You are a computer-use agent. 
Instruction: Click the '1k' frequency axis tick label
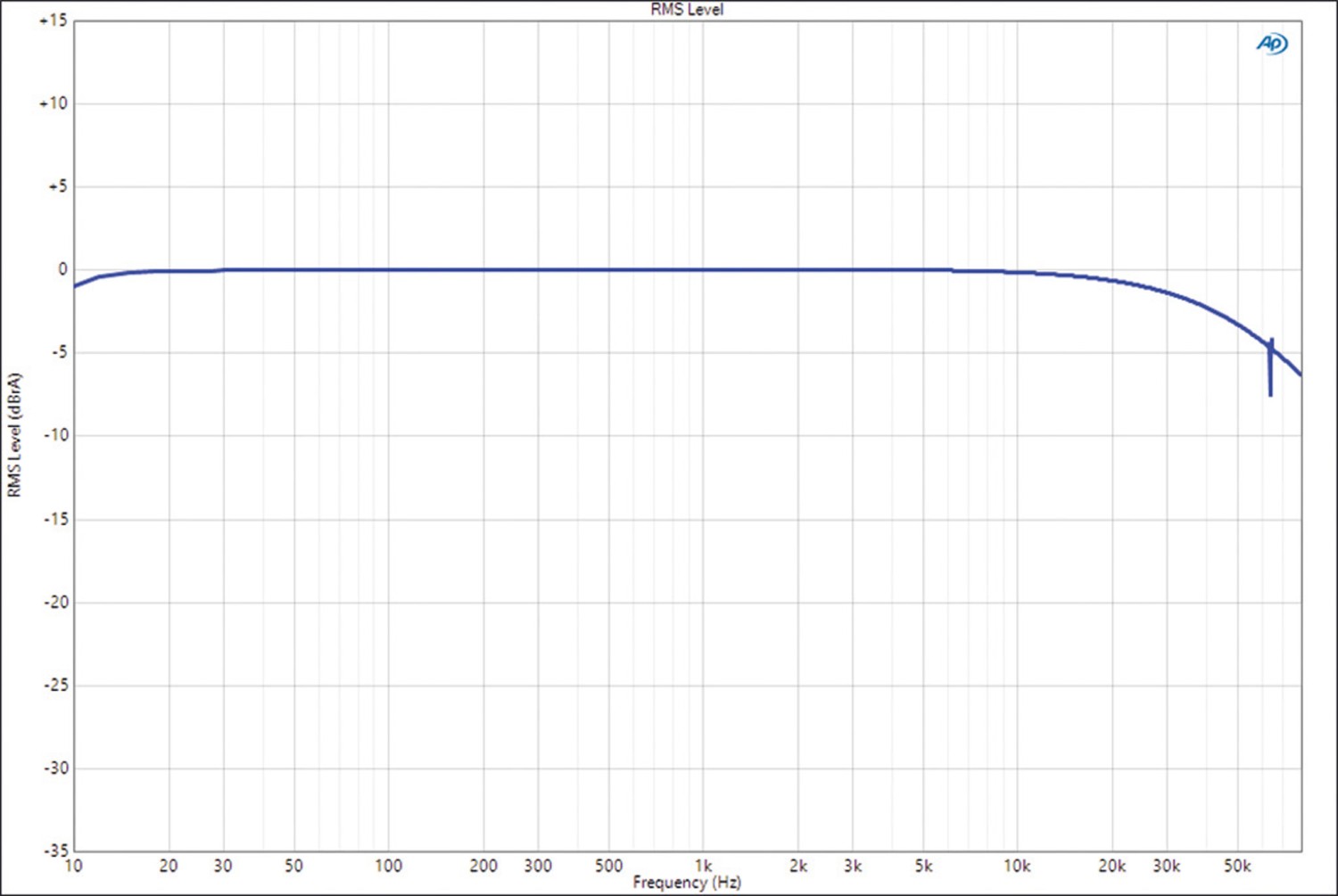coord(703,865)
